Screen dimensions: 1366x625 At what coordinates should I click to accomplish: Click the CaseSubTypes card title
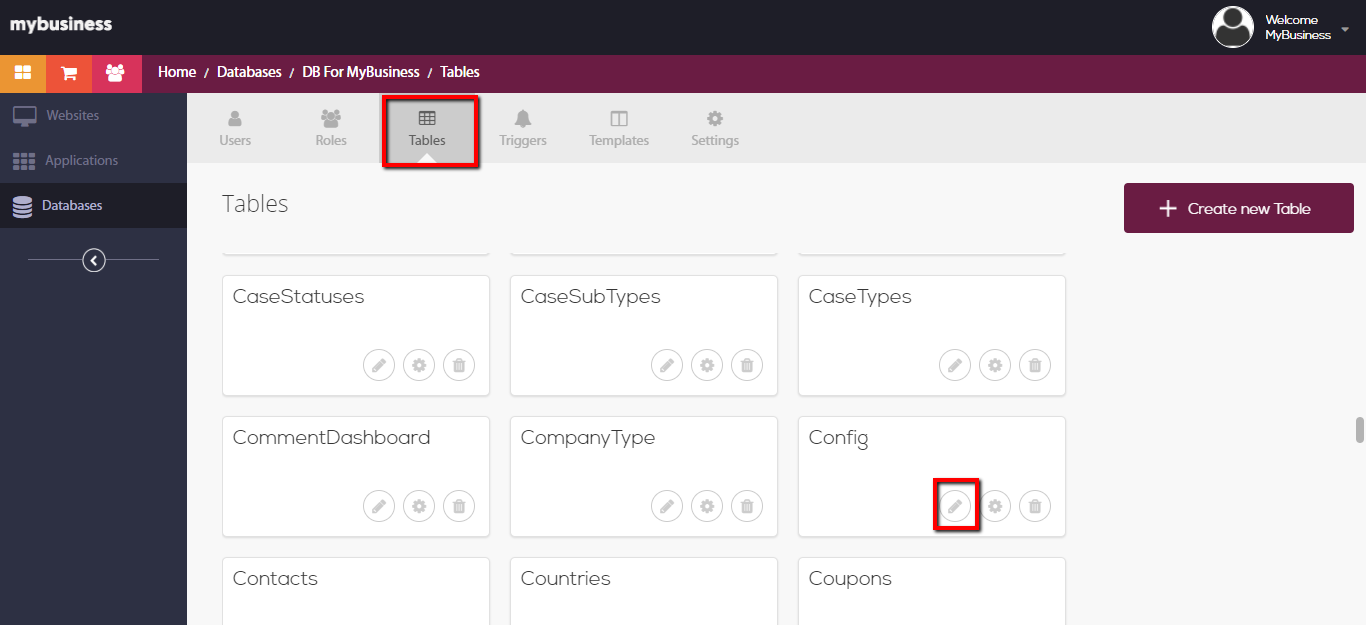coord(590,297)
